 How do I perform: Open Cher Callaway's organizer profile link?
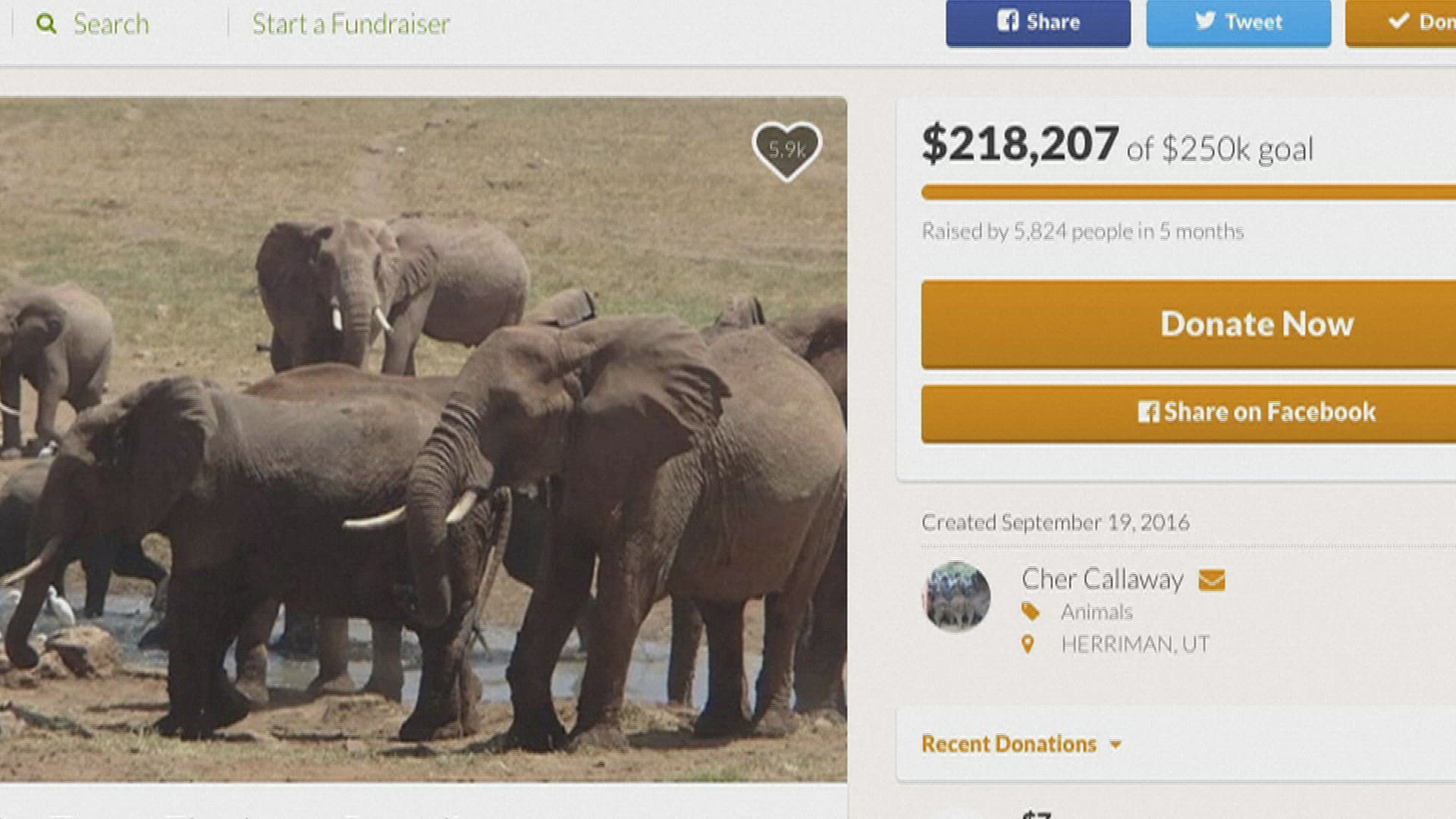click(1102, 579)
